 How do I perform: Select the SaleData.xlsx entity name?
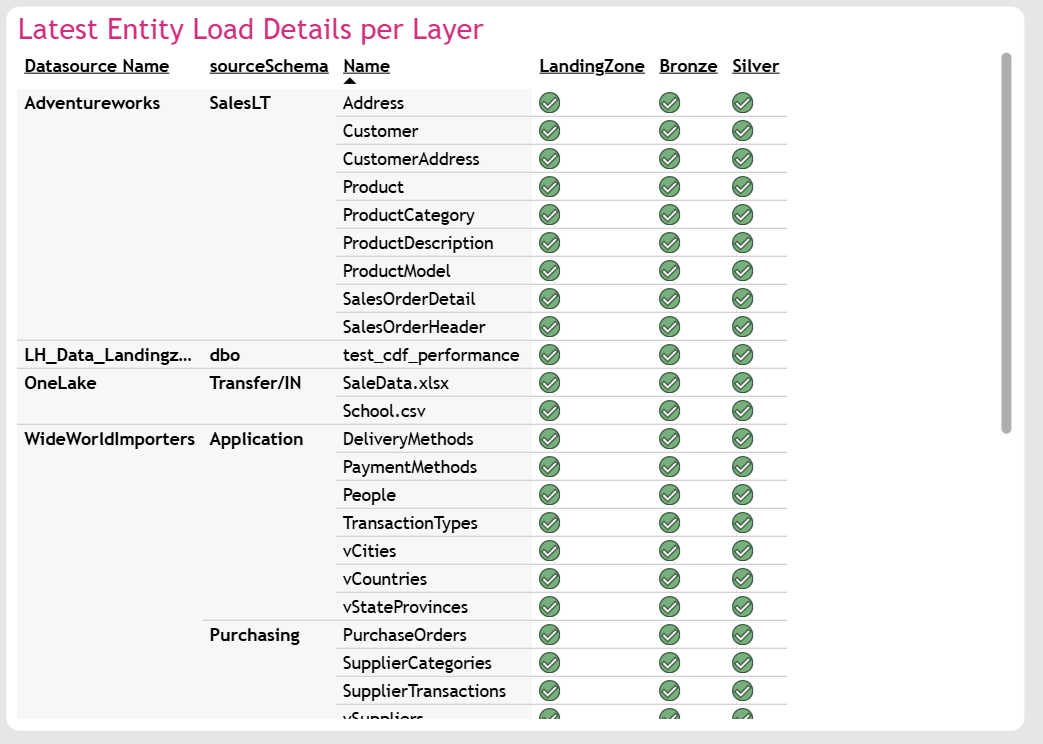(x=396, y=383)
